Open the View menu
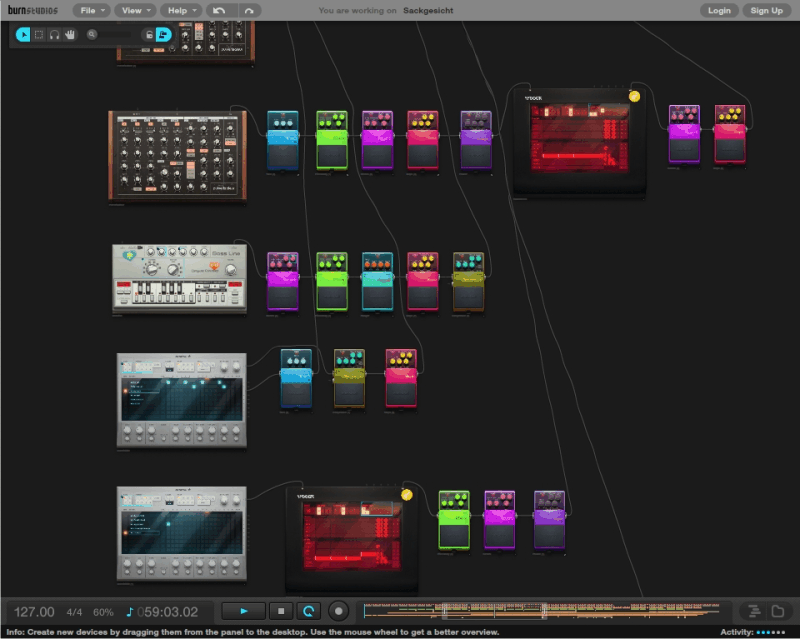This screenshot has height=639, width=800. pyautogui.click(x=134, y=10)
